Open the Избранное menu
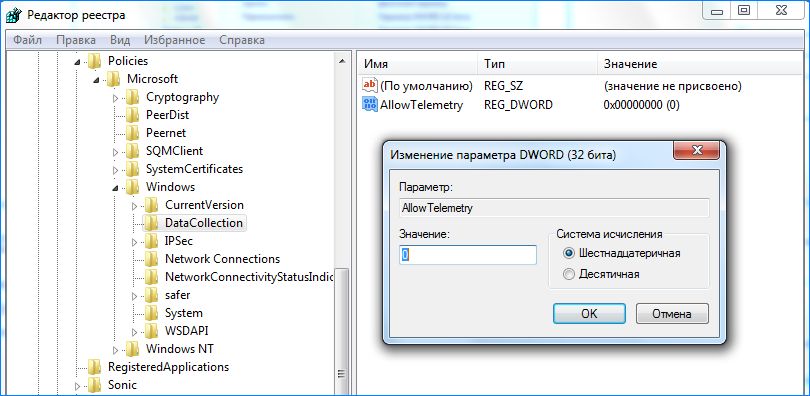 (x=175, y=40)
